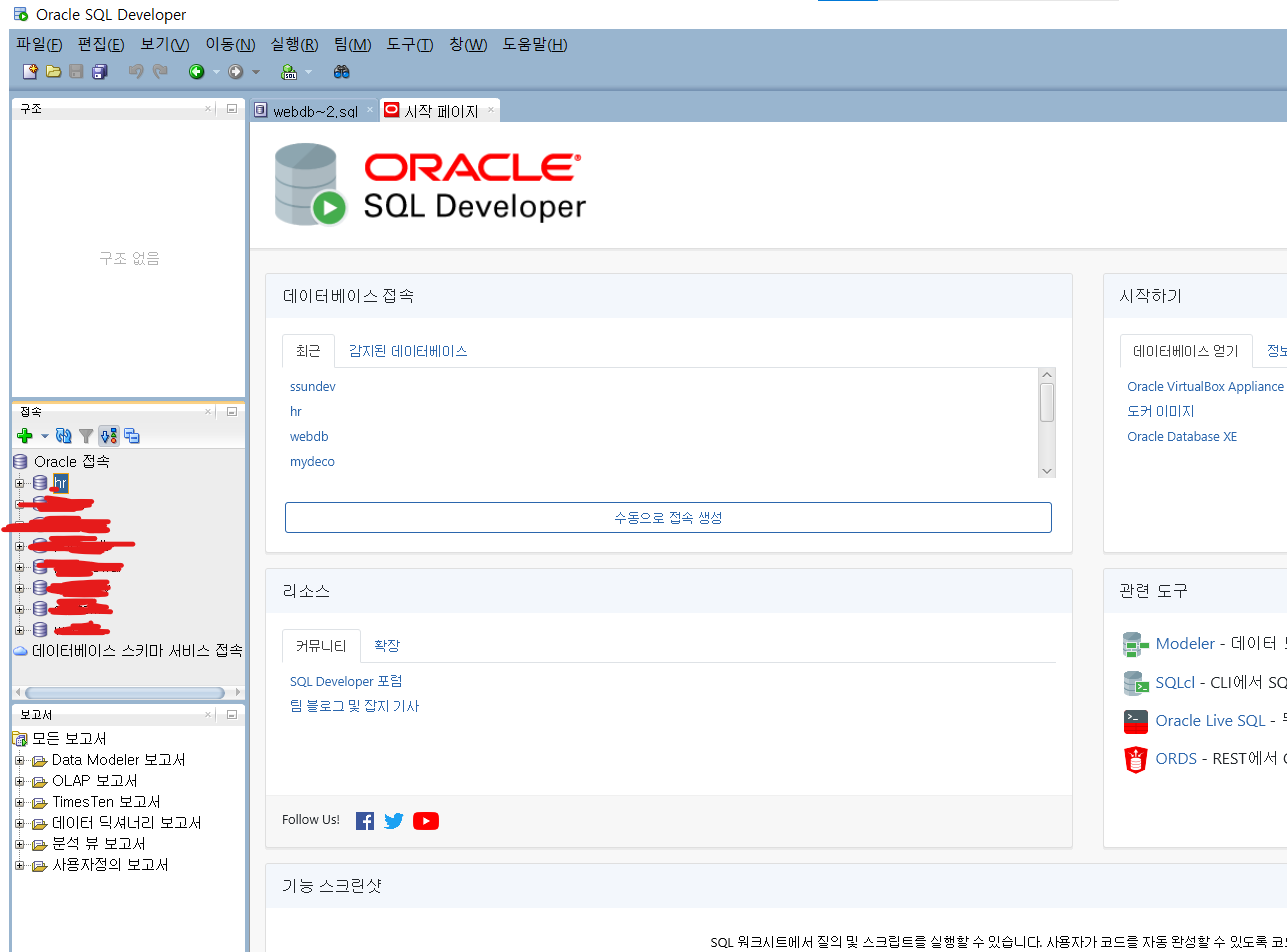Select hr connection in tree

tap(60, 483)
